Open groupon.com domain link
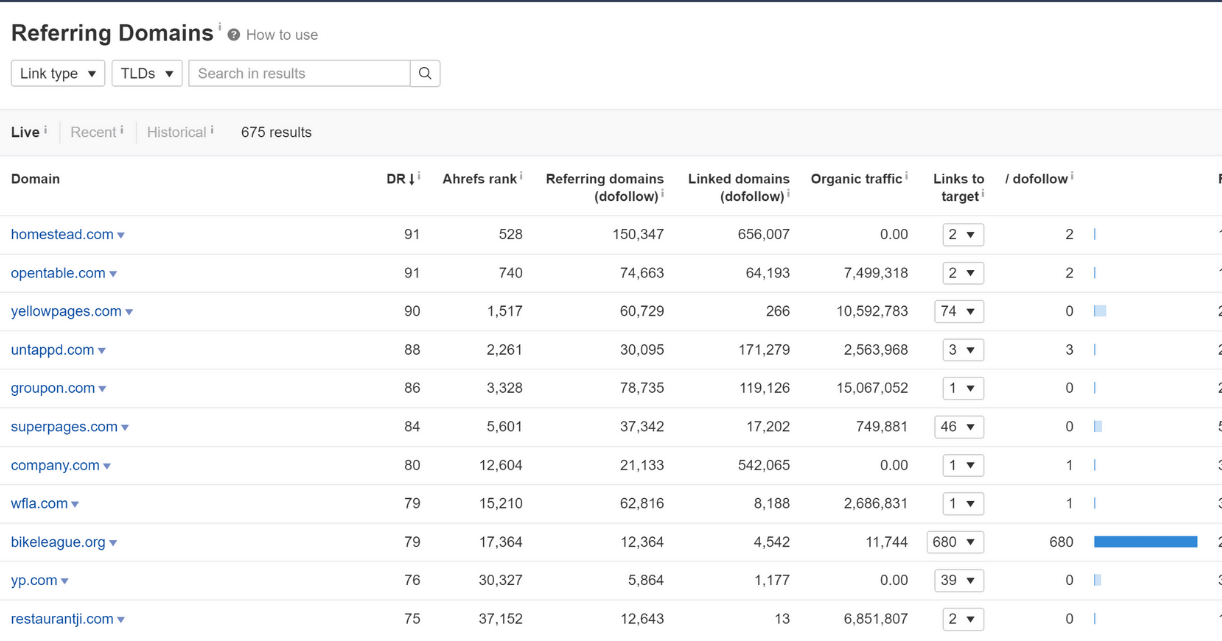 pos(53,388)
